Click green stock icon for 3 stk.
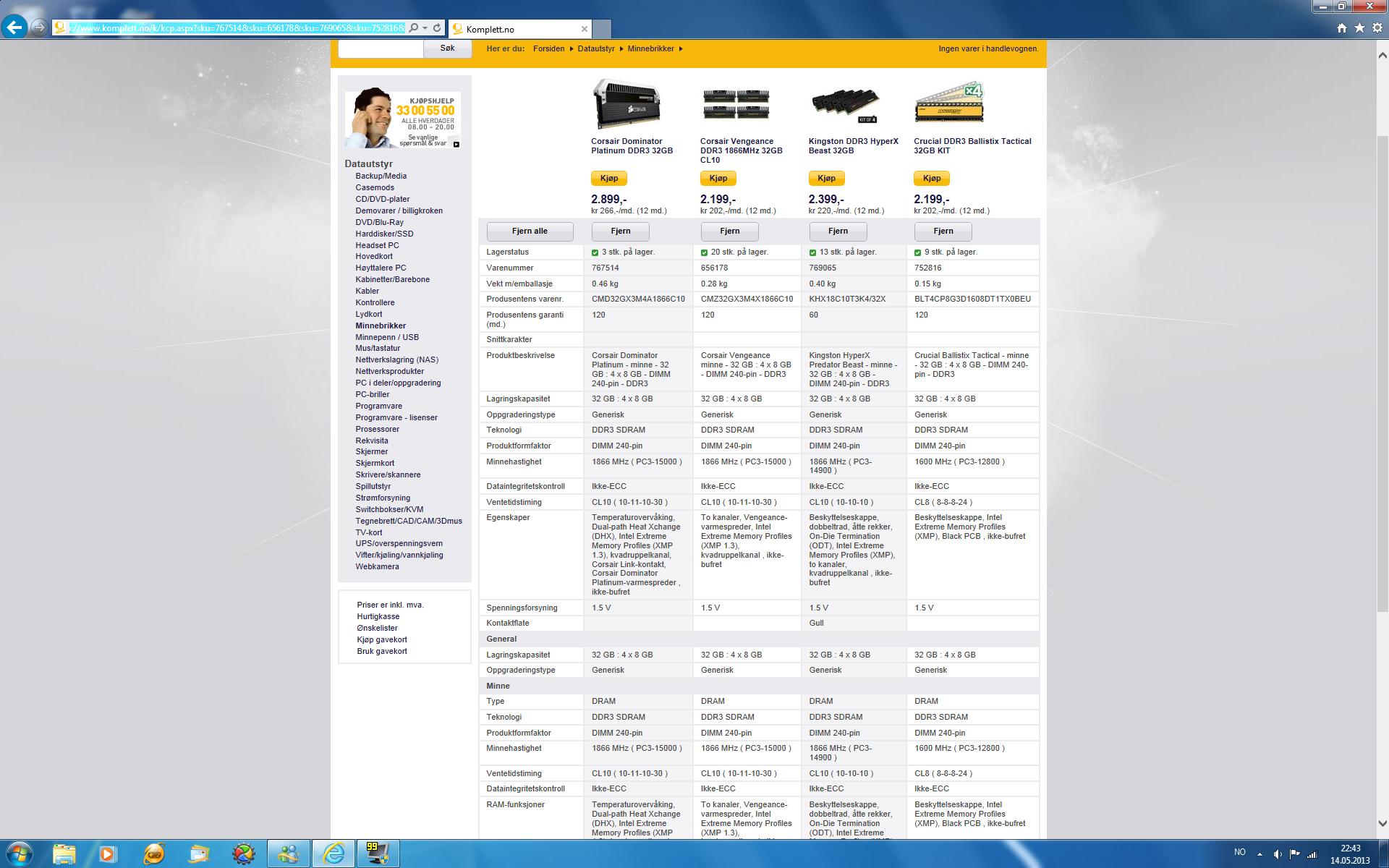The width and height of the screenshot is (1389, 868). (x=595, y=252)
